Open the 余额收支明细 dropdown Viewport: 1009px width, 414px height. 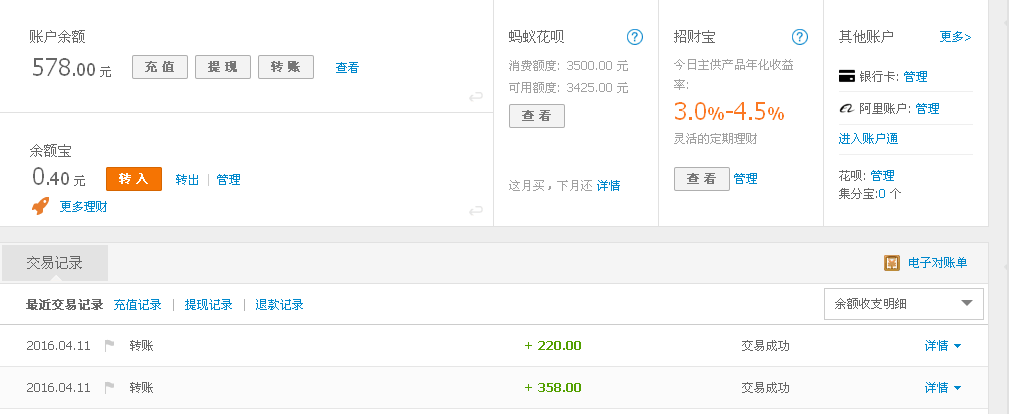pyautogui.click(x=903, y=304)
